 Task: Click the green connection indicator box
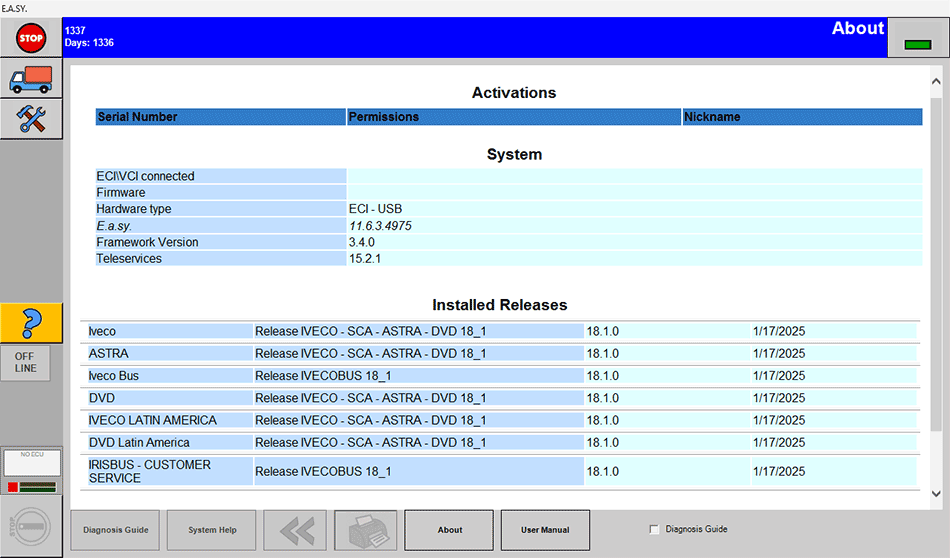click(x=917, y=44)
